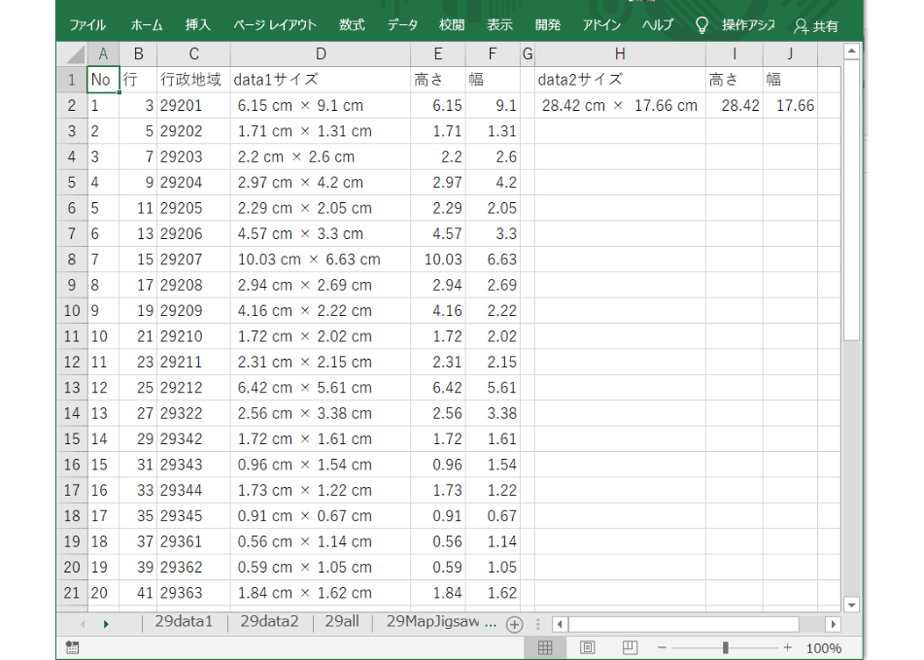Click vertical scrollbar down arrow

[x=852, y=605]
